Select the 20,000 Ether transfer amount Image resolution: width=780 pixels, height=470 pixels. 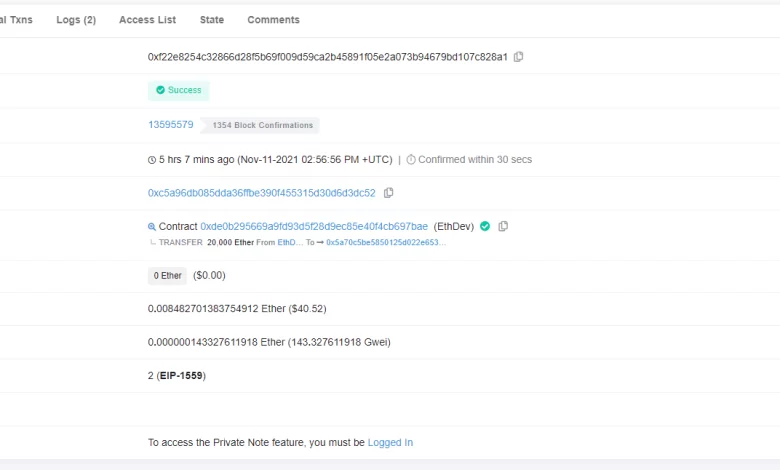[230, 242]
